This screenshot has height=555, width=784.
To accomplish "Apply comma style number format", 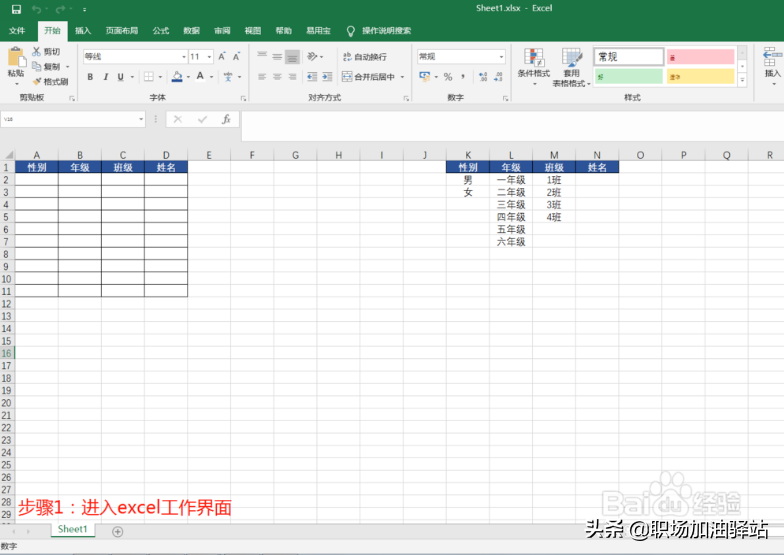I will (463, 76).
